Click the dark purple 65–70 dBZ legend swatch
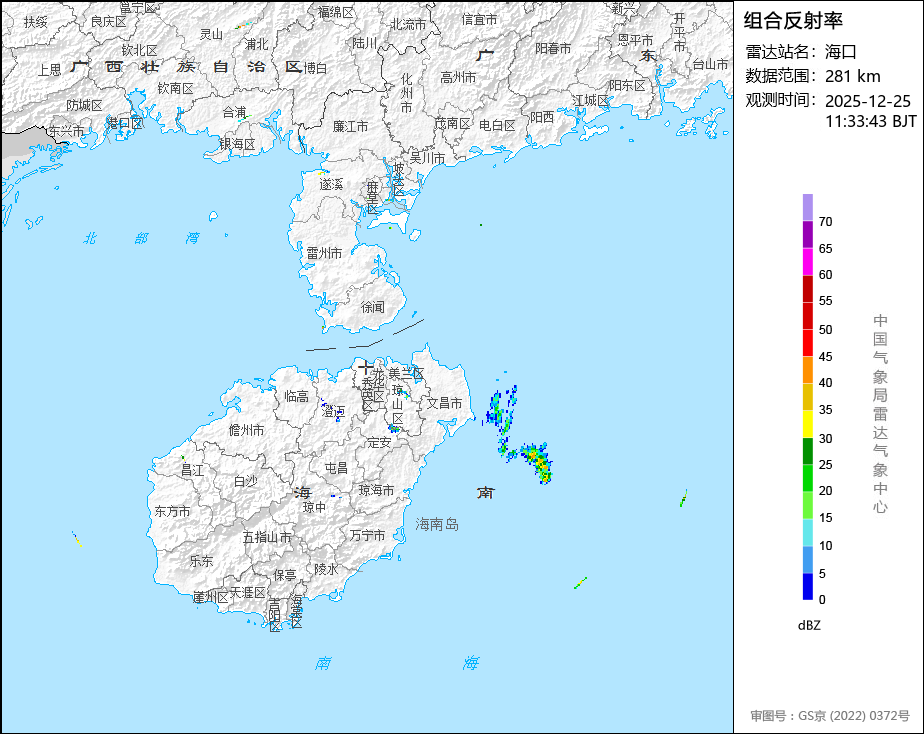 (x=807, y=234)
